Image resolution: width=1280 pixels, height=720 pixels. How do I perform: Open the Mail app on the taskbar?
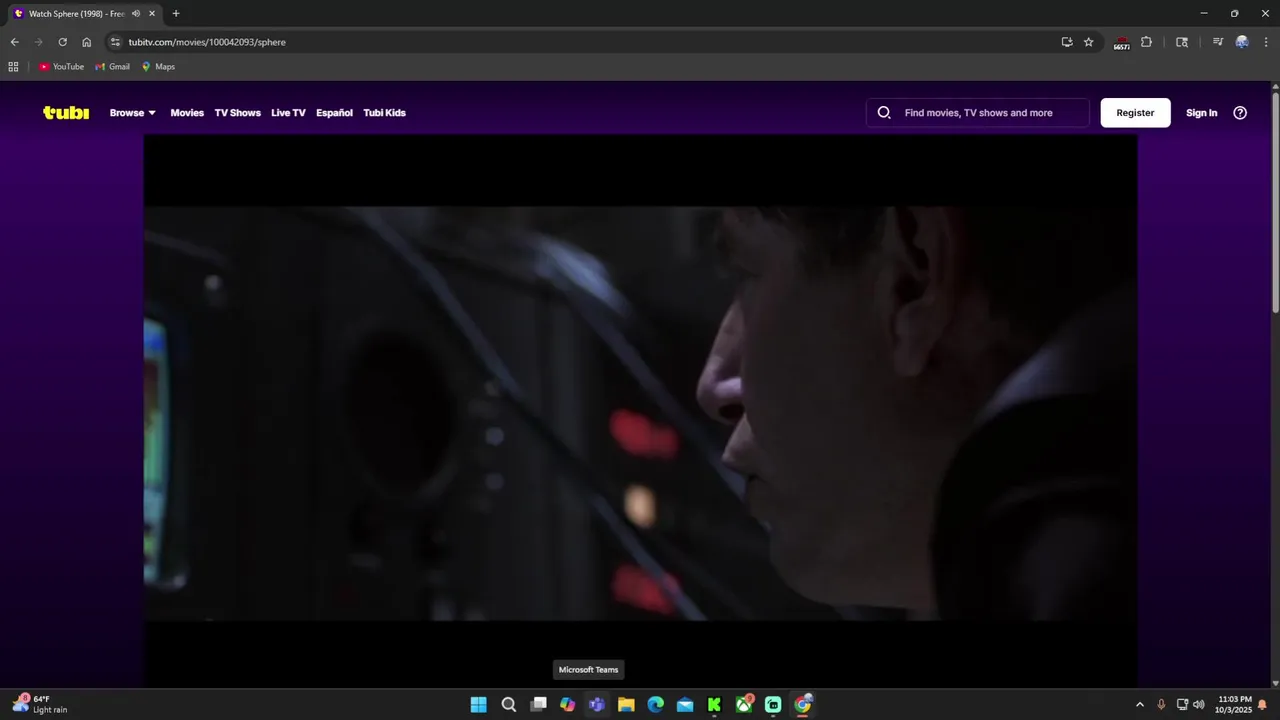pyautogui.click(x=685, y=705)
